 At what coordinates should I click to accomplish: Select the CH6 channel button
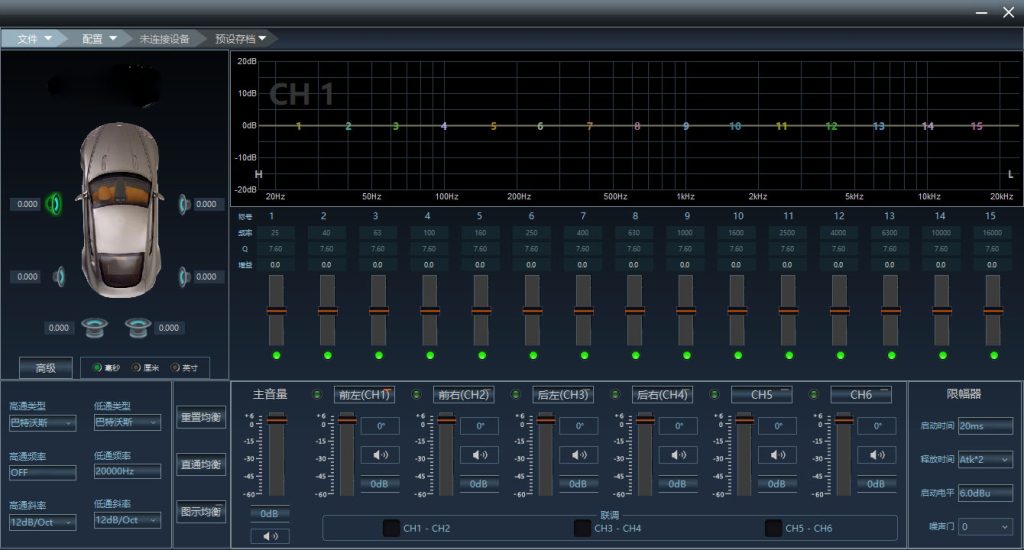[x=861, y=395]
